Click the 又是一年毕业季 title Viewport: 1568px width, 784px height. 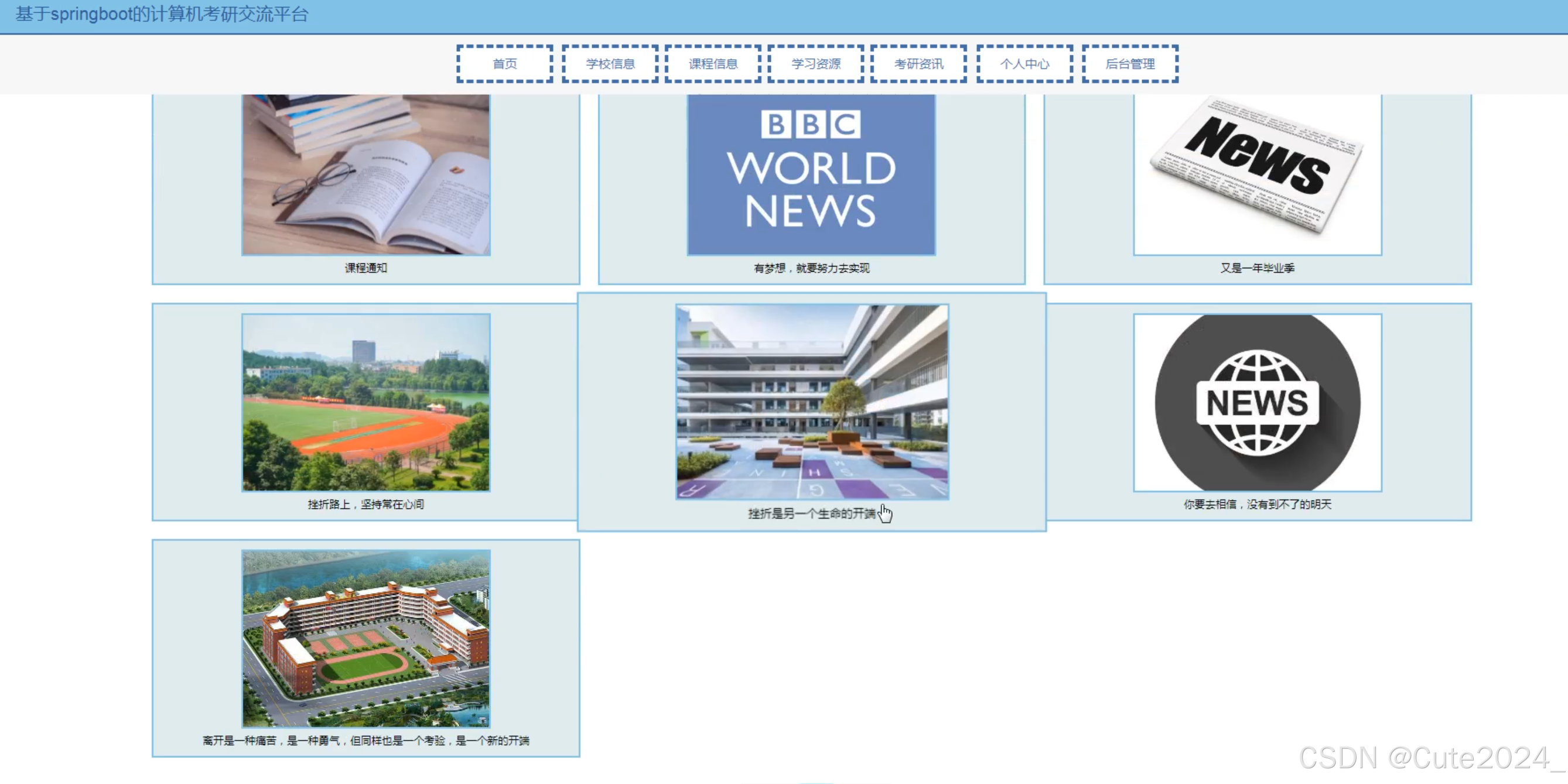1257,268
